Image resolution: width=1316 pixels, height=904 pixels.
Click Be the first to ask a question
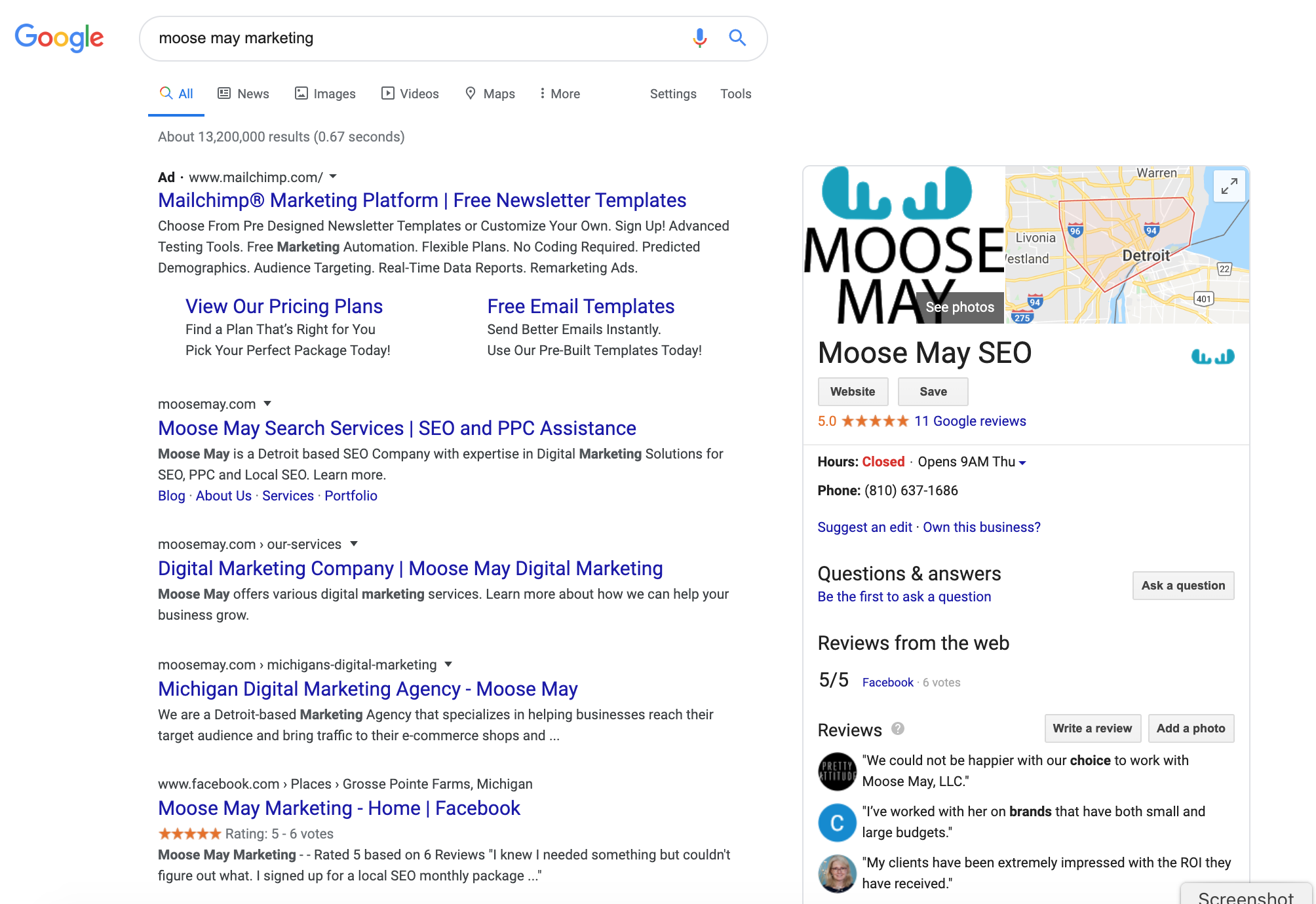pyautogui.click(x=904, y=597)
